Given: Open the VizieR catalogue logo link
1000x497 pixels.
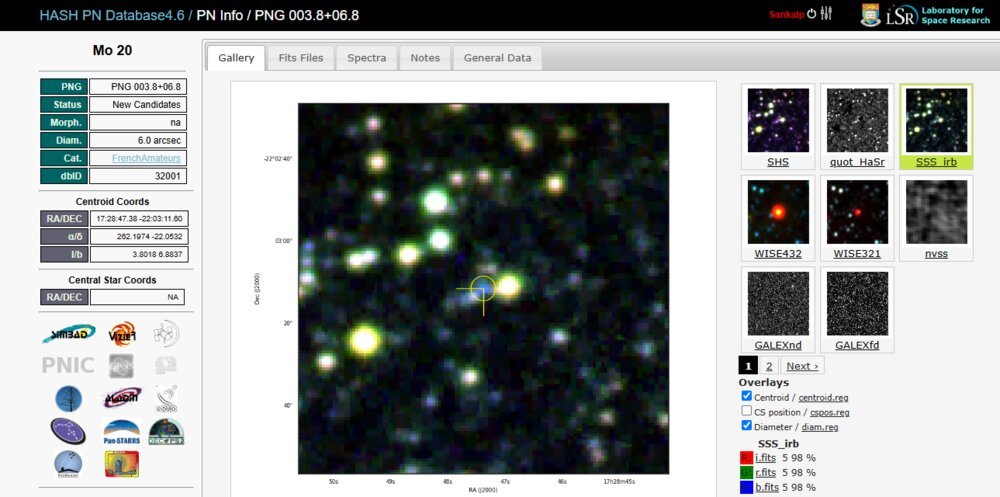Looking at the screenshot, I should 121,333.
